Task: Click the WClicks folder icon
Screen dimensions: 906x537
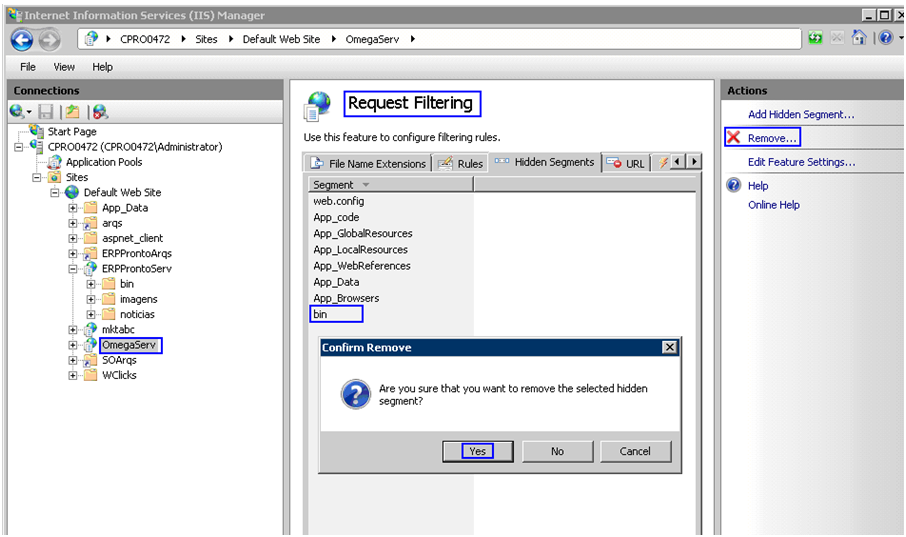Action: pos(91,375)
